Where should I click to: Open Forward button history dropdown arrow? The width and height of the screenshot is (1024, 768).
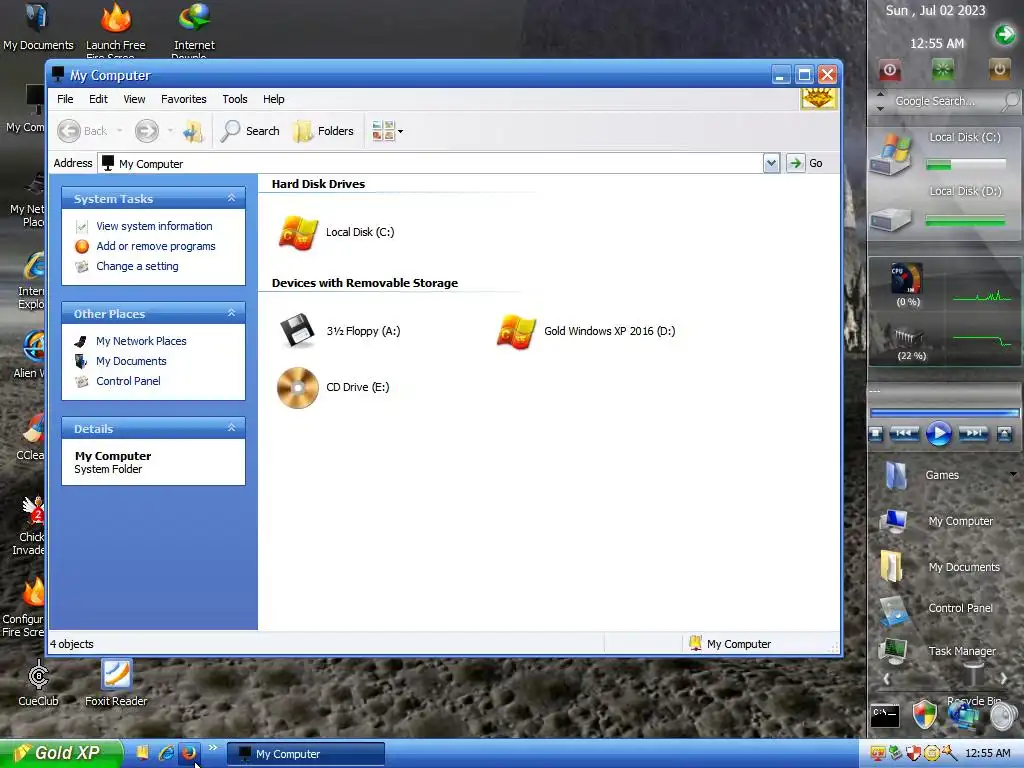click(x=170, y=131)
